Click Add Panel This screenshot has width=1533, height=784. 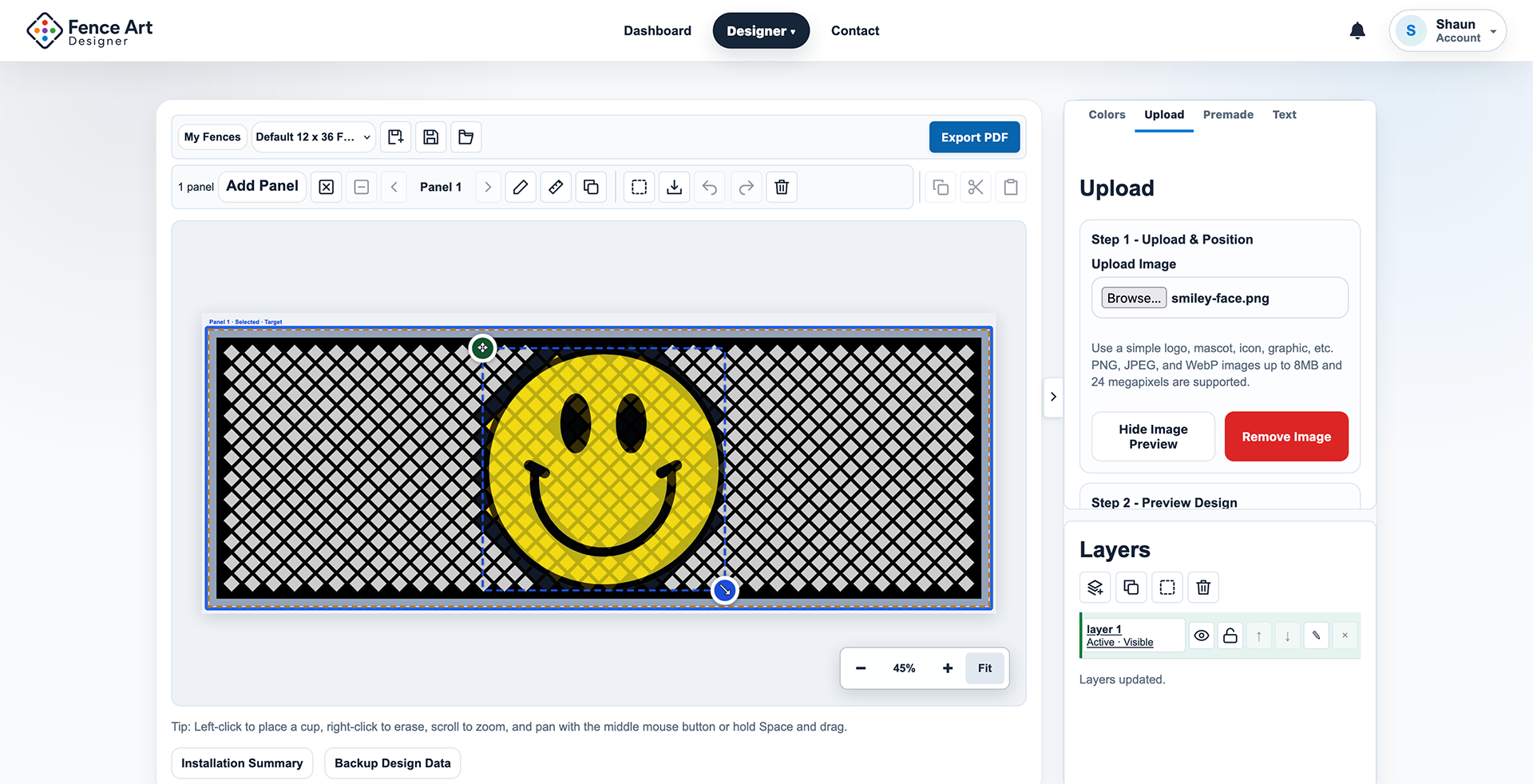click(262, 186)
